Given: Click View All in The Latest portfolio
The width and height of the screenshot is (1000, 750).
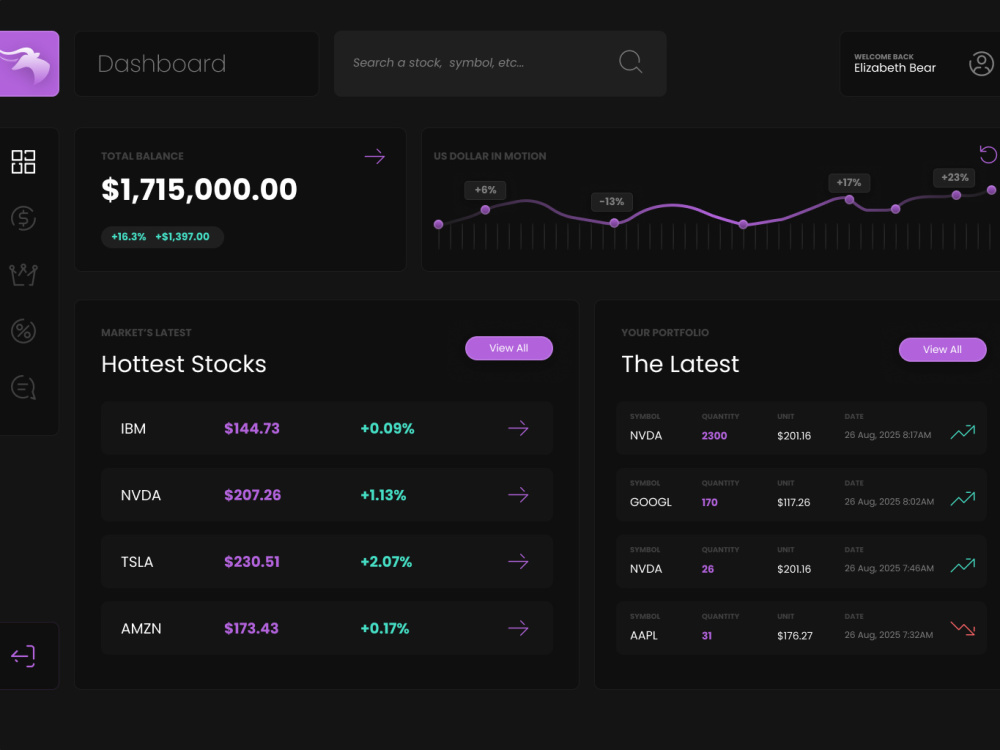Looking at the screenshot, I should (943, 349).
